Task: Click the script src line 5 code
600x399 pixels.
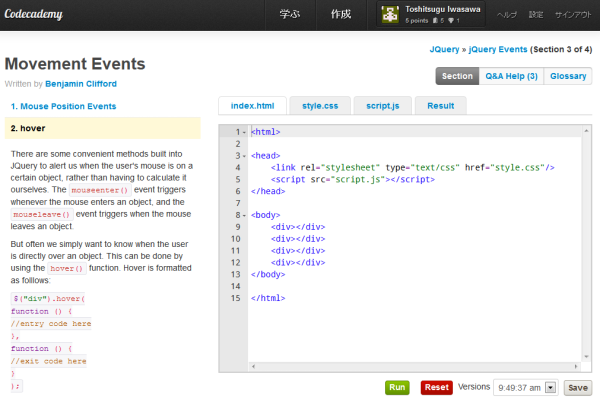Action: [x=353, y=179]
